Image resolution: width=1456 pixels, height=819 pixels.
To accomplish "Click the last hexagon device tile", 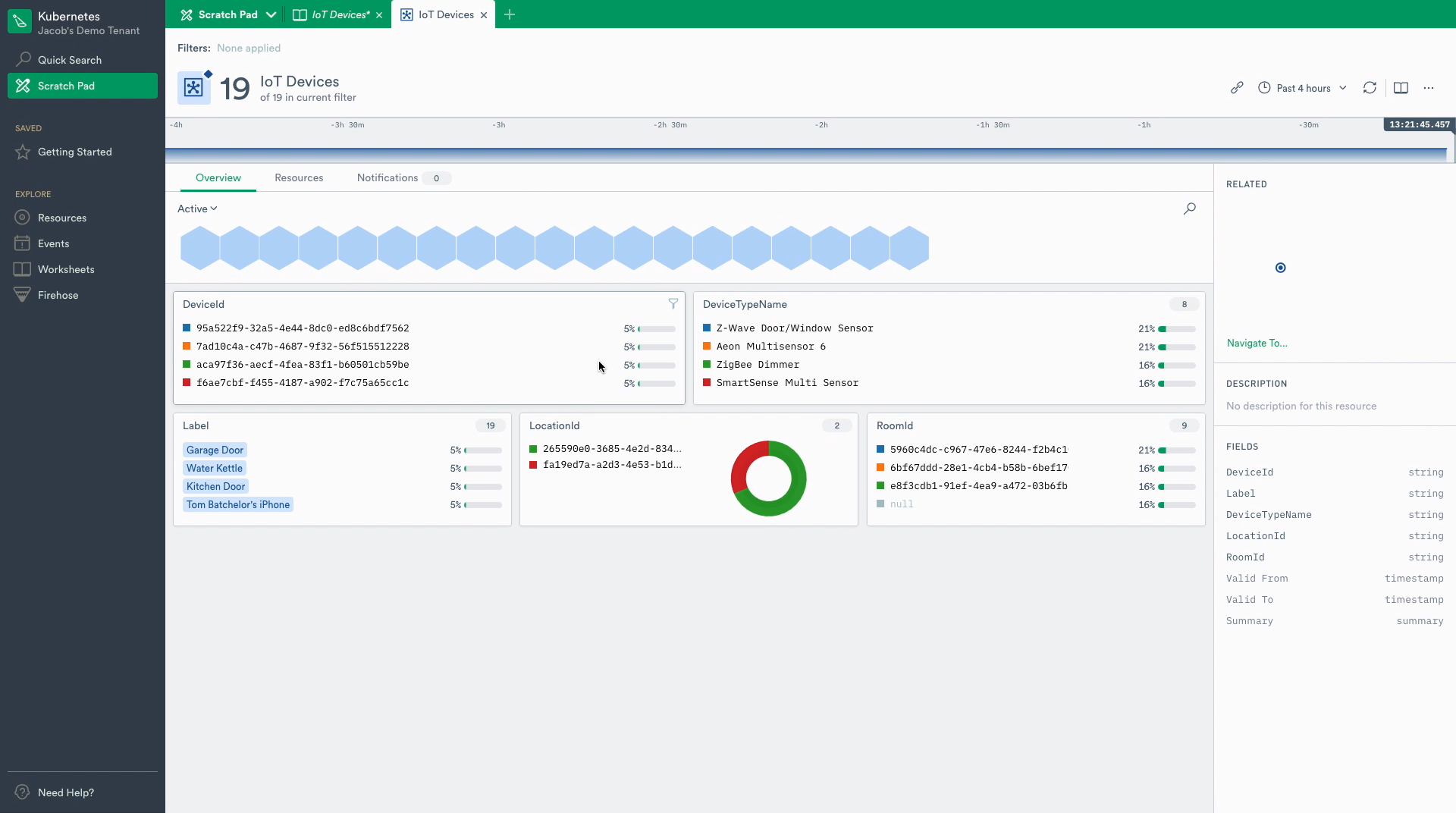I will [909, 248].
